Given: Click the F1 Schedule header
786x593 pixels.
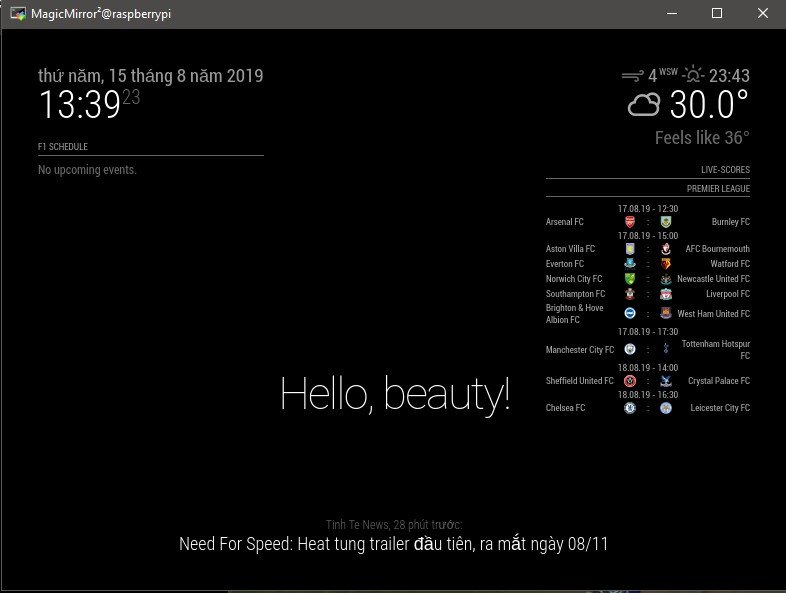Looking at the screenshot, I should point(63,147).
